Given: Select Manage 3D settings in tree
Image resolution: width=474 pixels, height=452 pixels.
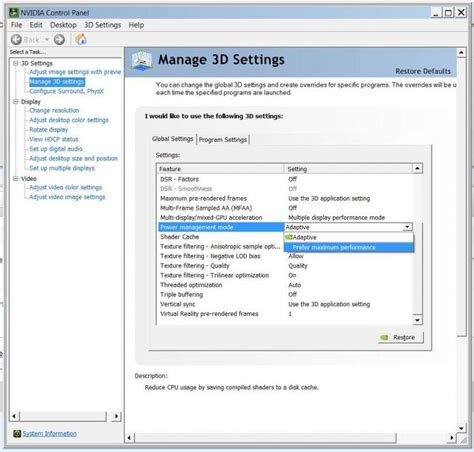Looking at the screenshot, I should (57, 82).
